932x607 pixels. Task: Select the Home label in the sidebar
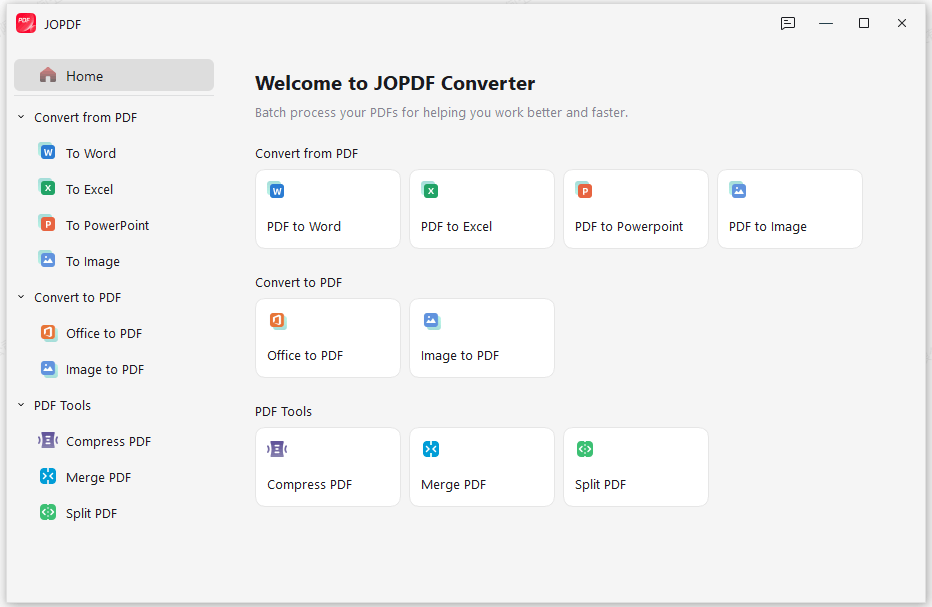point(84,76)
